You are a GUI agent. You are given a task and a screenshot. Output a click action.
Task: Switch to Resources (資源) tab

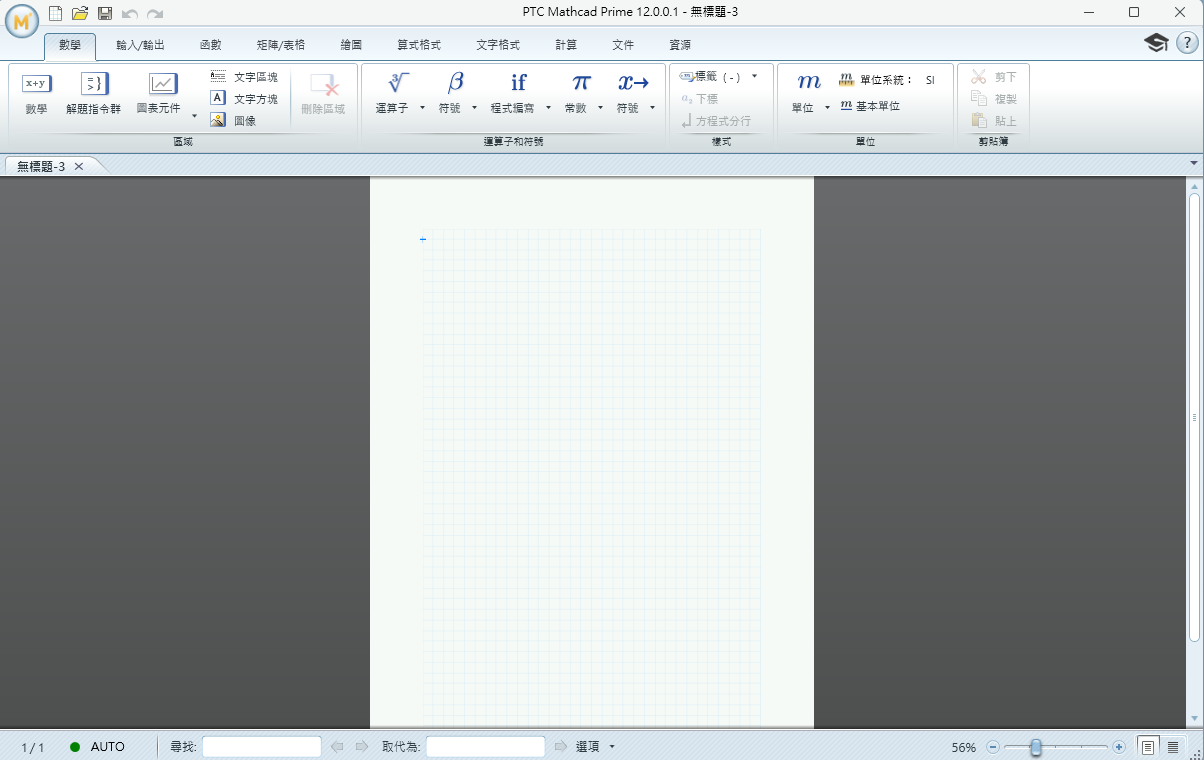point(680,46)
